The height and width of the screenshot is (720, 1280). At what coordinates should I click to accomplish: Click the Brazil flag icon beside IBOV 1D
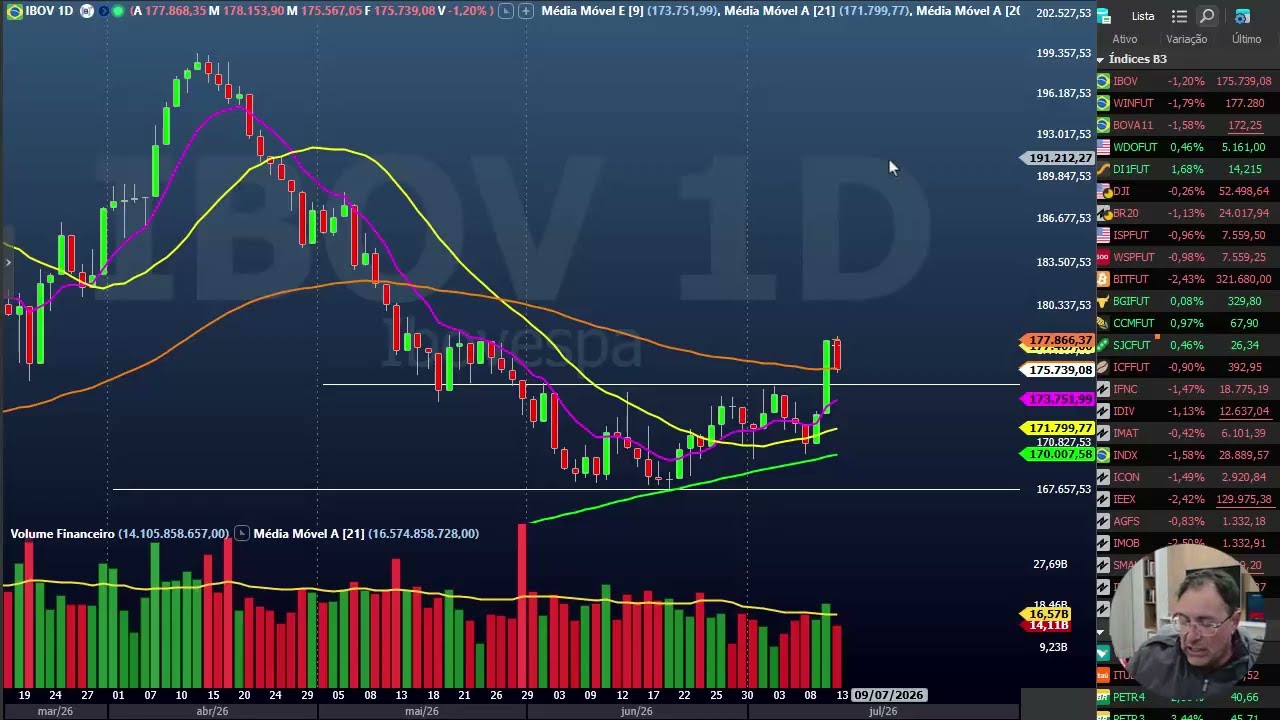(14, 11)
